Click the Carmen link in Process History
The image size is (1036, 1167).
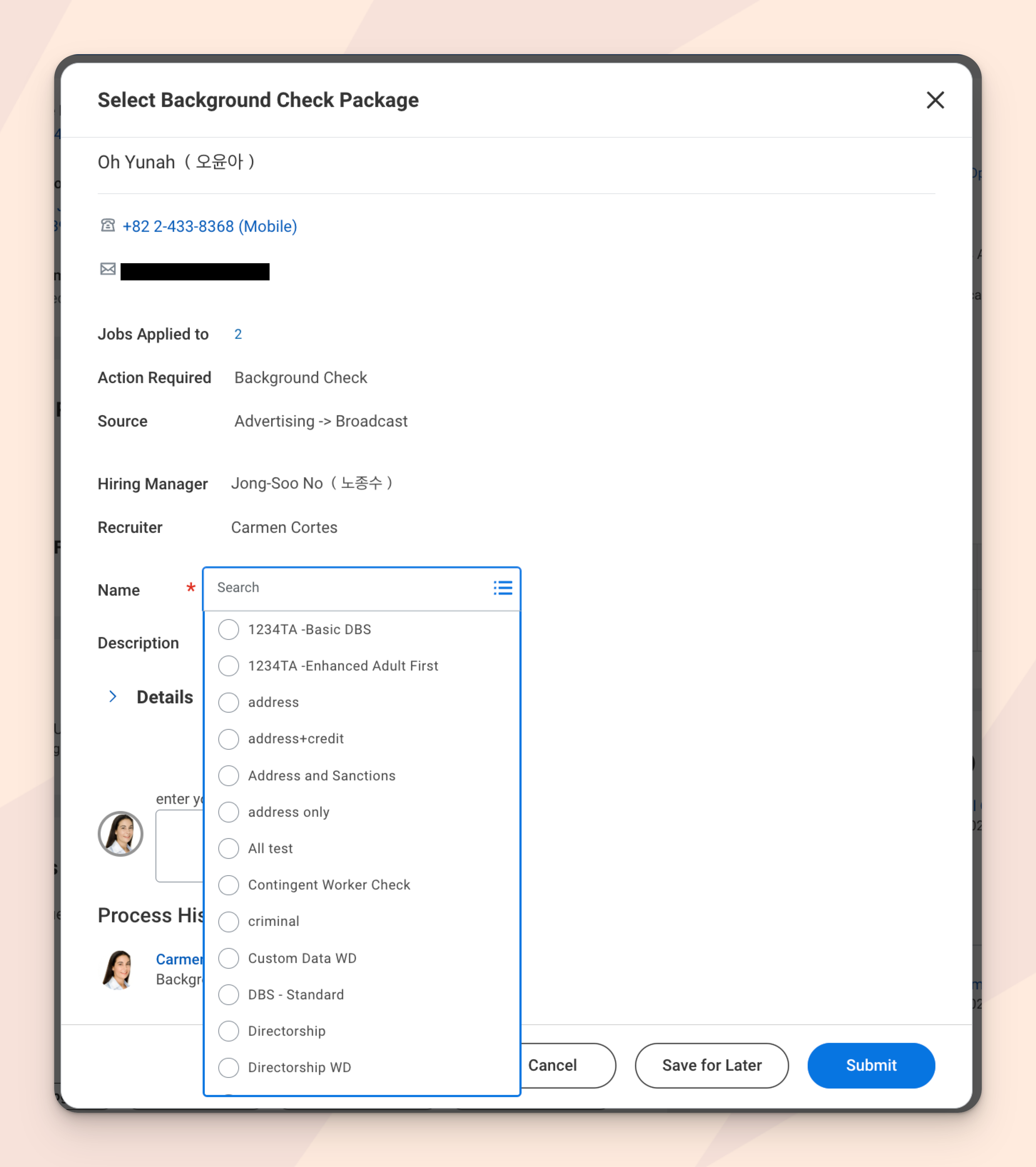pyautogui.click(x=180, y=959)
